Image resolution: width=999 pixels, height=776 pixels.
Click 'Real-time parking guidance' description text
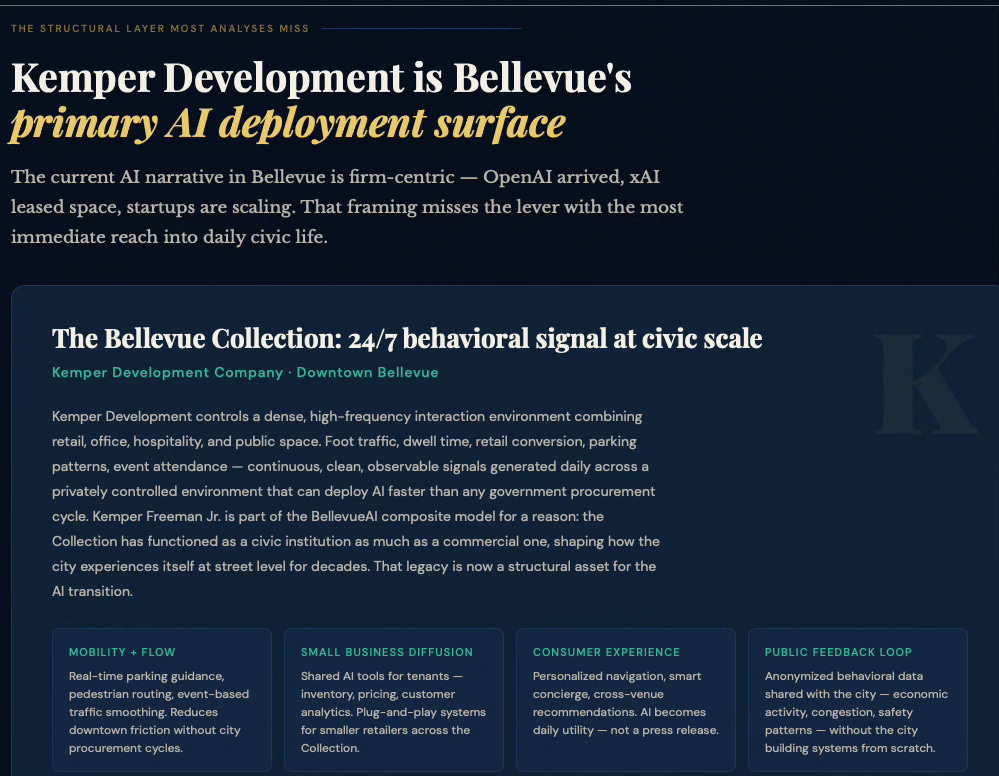pyautogui.click(x=159, y=712)
